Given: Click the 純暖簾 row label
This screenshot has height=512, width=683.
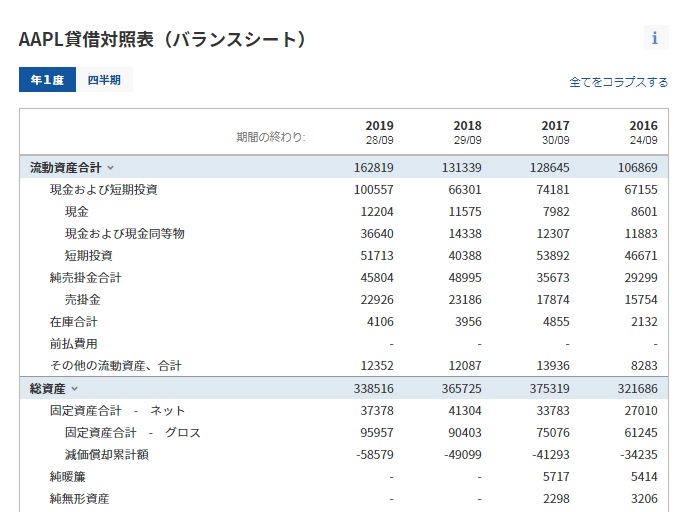Looking at the screenshot, I should (x=68, y=477).
